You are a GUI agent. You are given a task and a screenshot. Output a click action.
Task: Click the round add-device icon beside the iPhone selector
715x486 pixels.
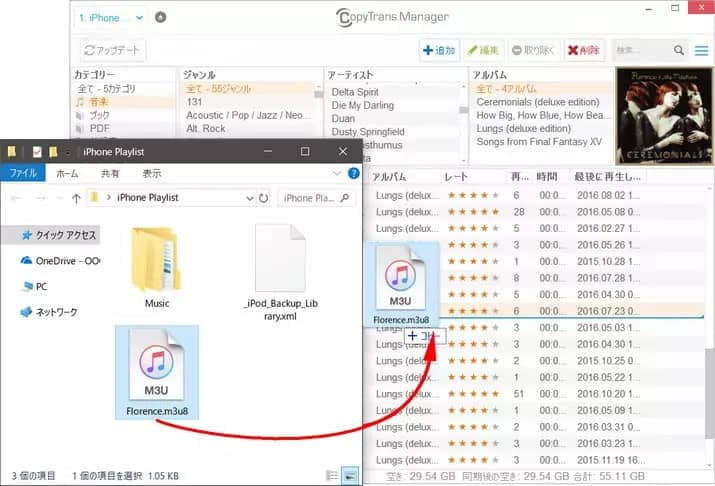(161, 17)
